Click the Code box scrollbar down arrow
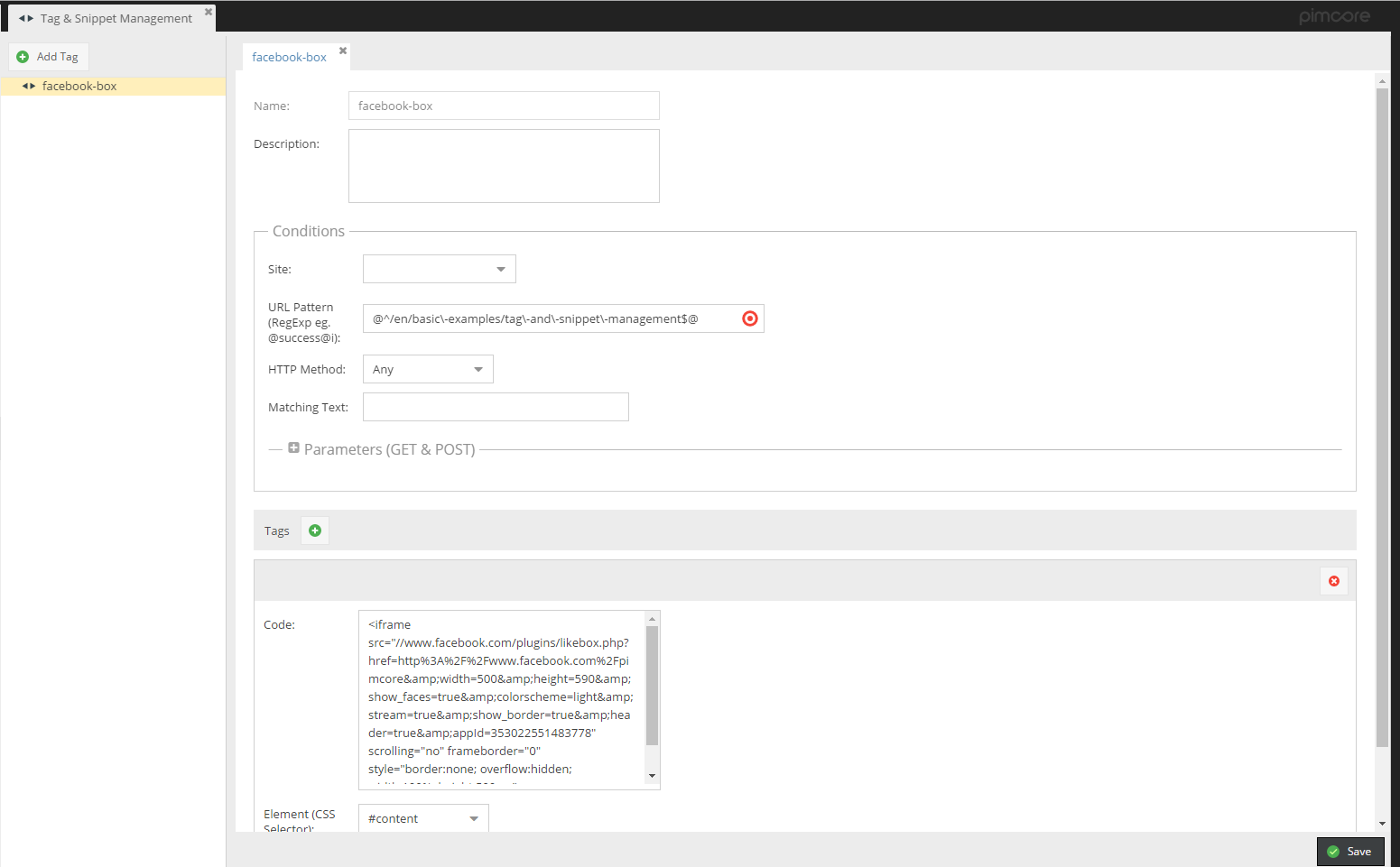Viewport: 1400px width, 867px height. point(652,776)
